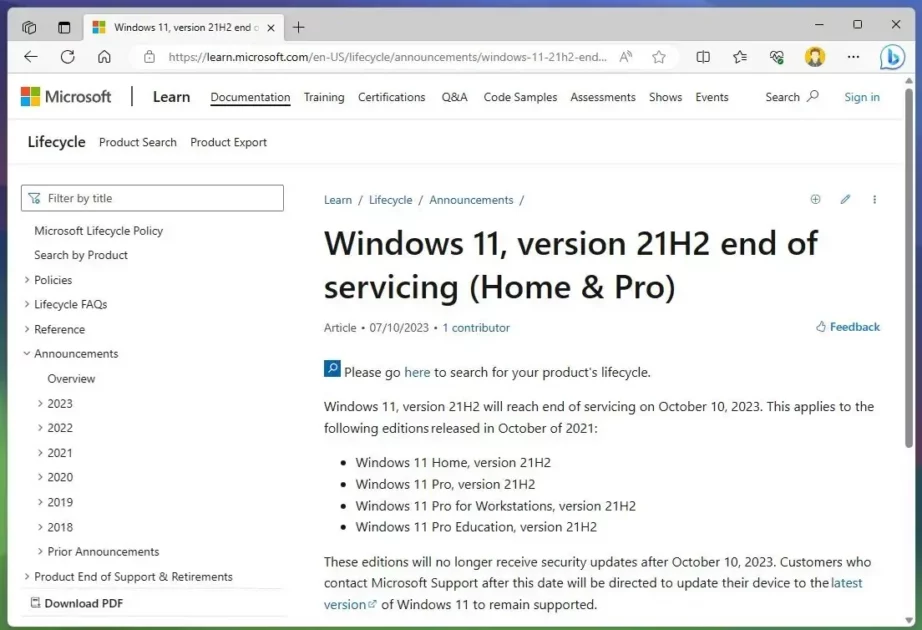Viewport: 922px width, 630px height.
Task: Add this page to favorites star
Action: point(659,57)
